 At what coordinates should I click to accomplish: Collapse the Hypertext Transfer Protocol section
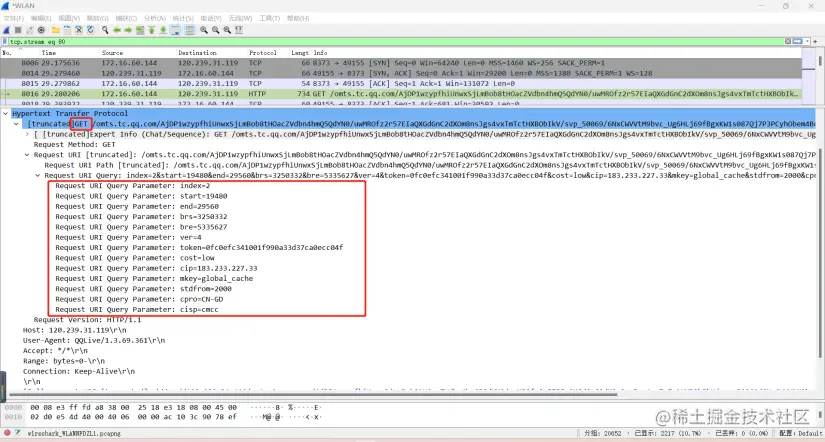[5, 114]
